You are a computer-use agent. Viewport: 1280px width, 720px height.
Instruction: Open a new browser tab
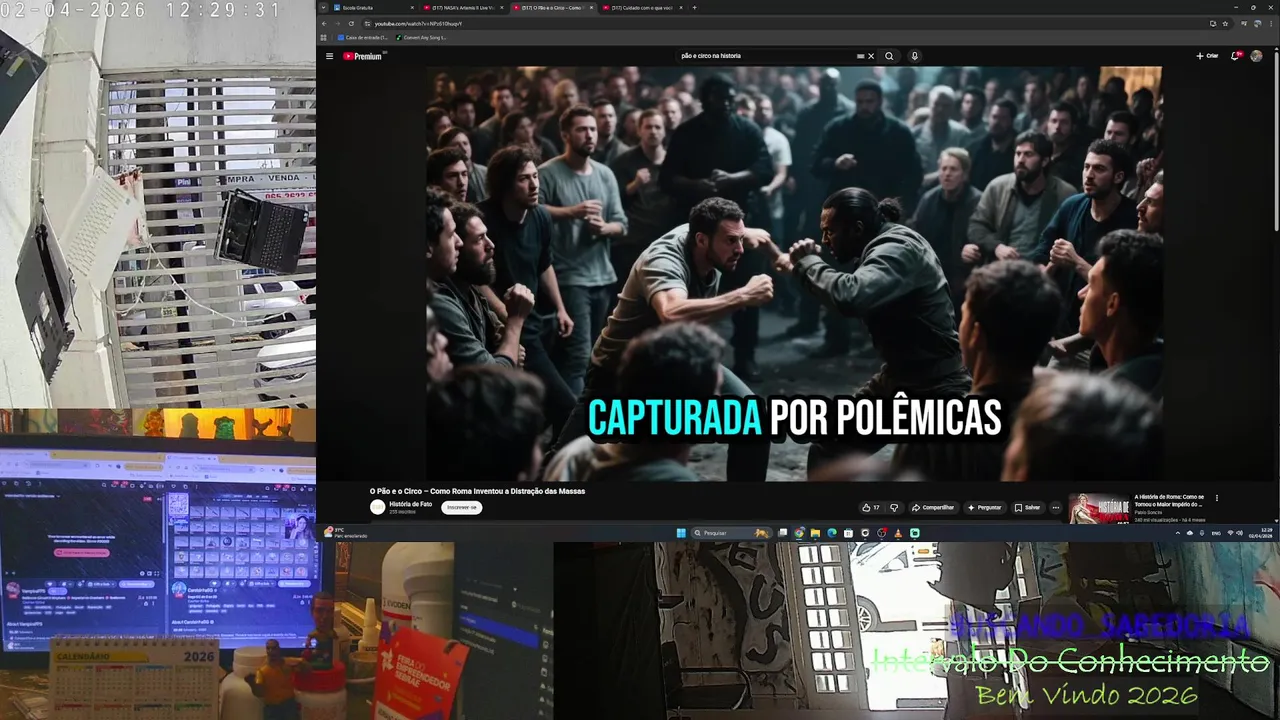[695, 7]
